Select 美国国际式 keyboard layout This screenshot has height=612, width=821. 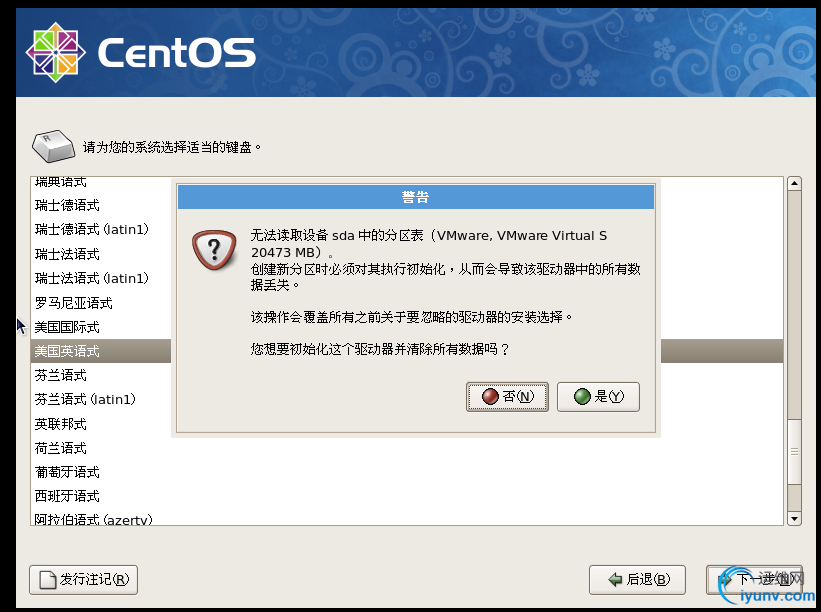coord(67,327)
